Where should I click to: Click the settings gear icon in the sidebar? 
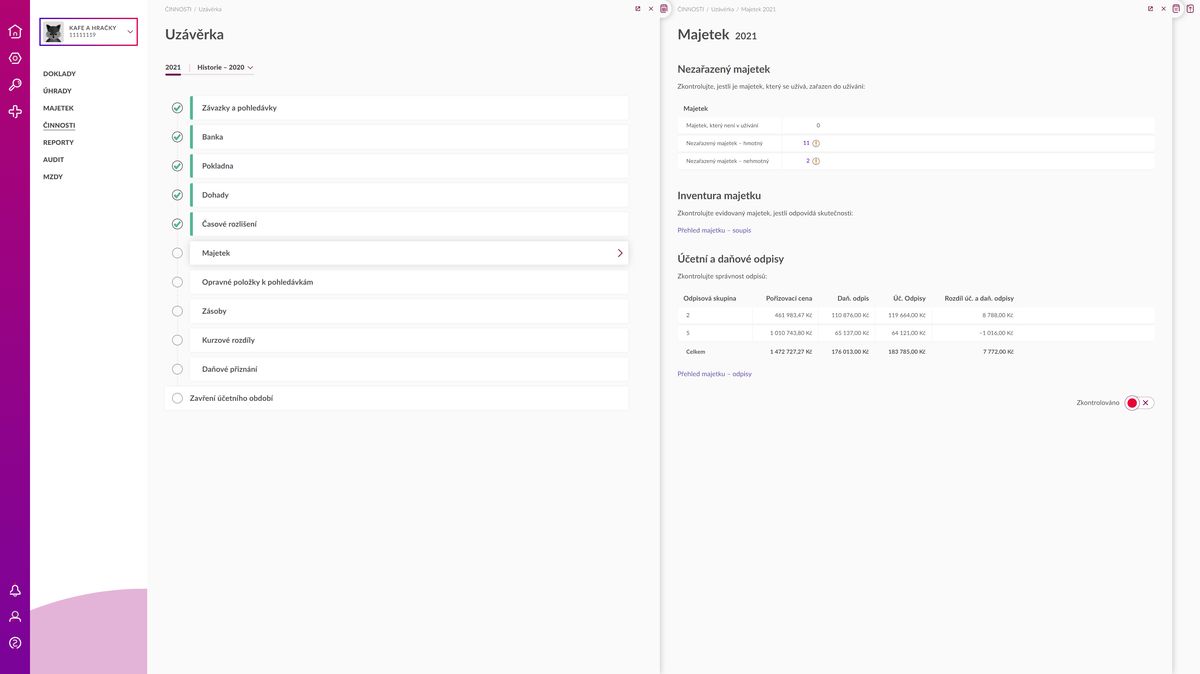pyautogui.click(x=15, y=58)
